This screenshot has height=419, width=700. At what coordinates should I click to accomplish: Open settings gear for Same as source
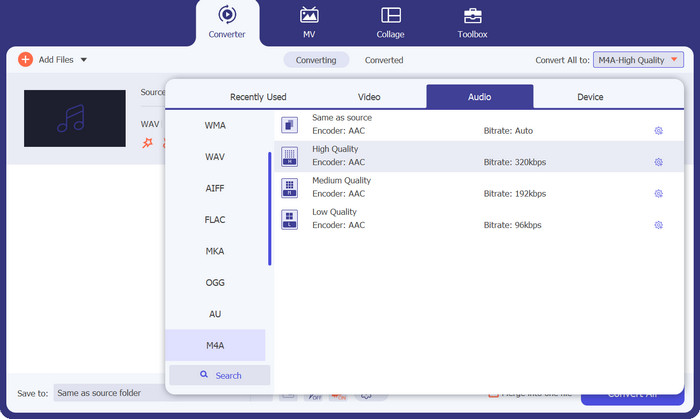[x=658, y=131]
